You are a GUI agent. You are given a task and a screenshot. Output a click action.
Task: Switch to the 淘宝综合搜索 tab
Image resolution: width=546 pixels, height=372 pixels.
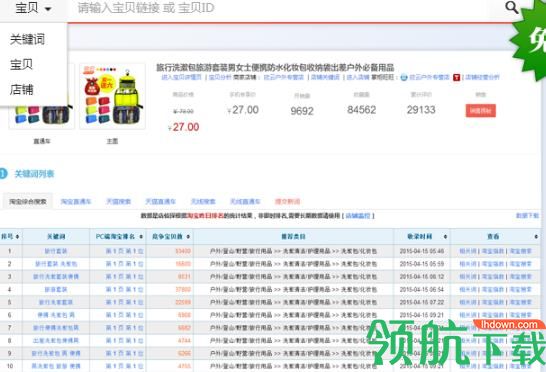click(28, 201)
